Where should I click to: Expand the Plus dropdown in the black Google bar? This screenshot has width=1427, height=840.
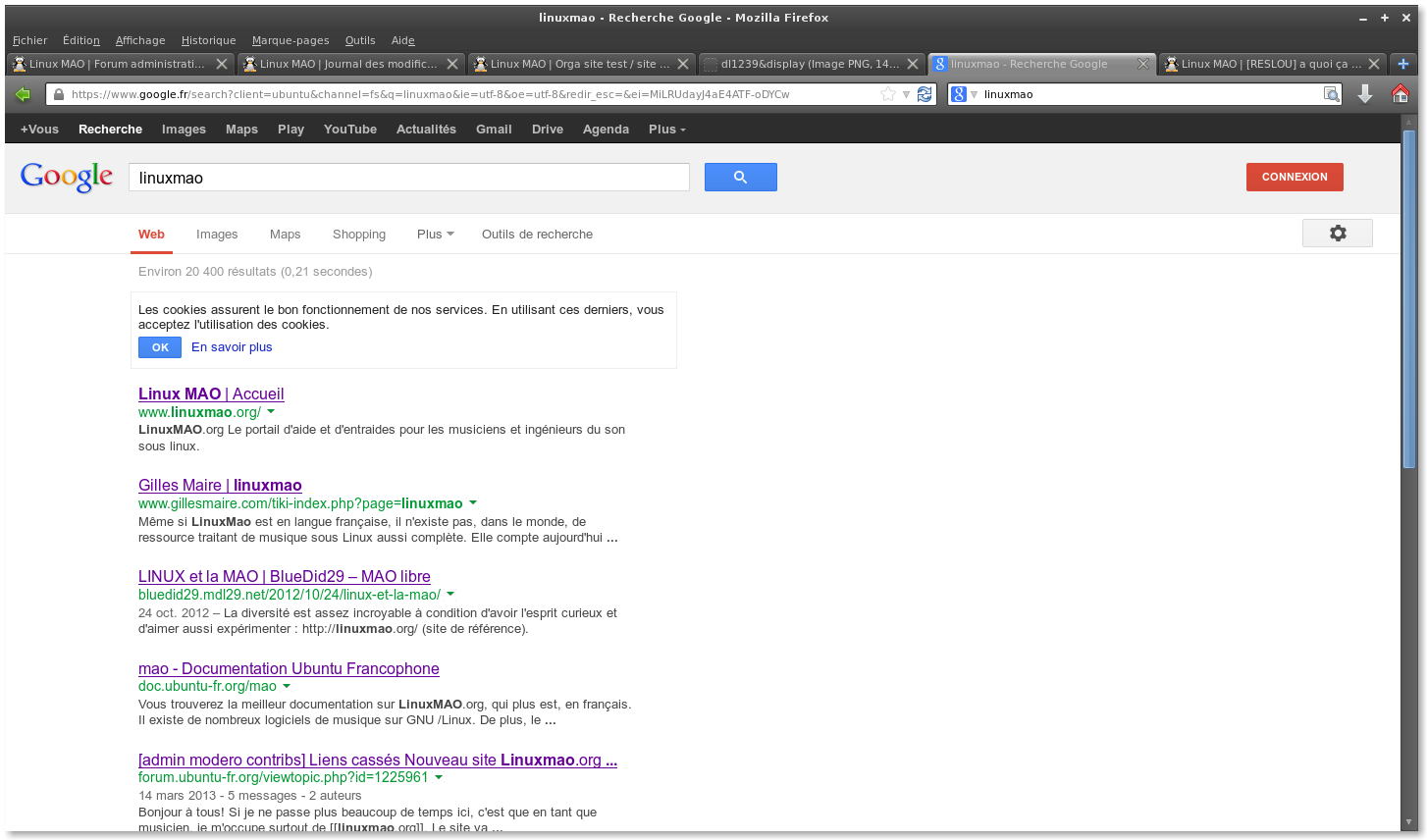pos(667,130)
